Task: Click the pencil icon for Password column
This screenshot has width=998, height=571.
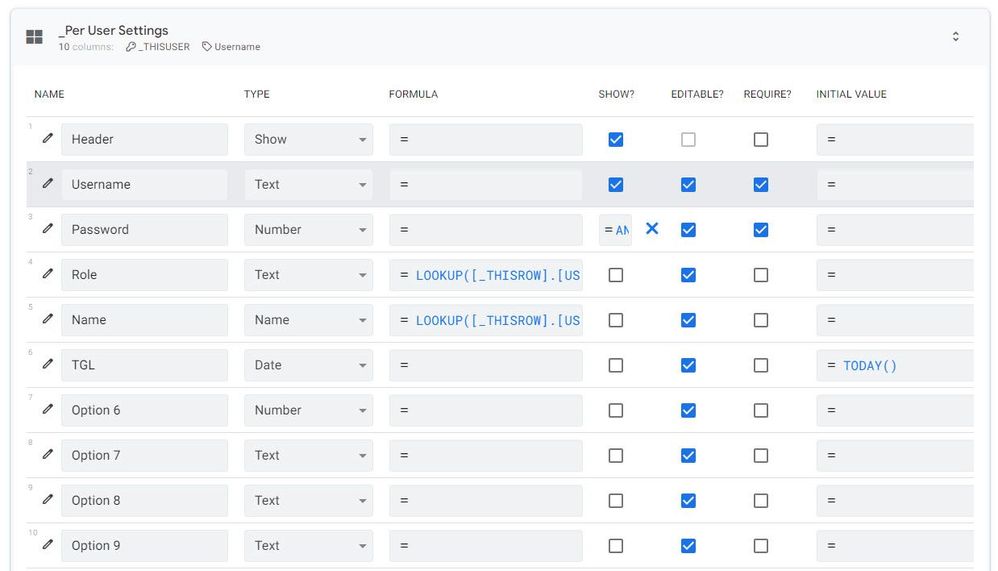Action: pos(48,229)
